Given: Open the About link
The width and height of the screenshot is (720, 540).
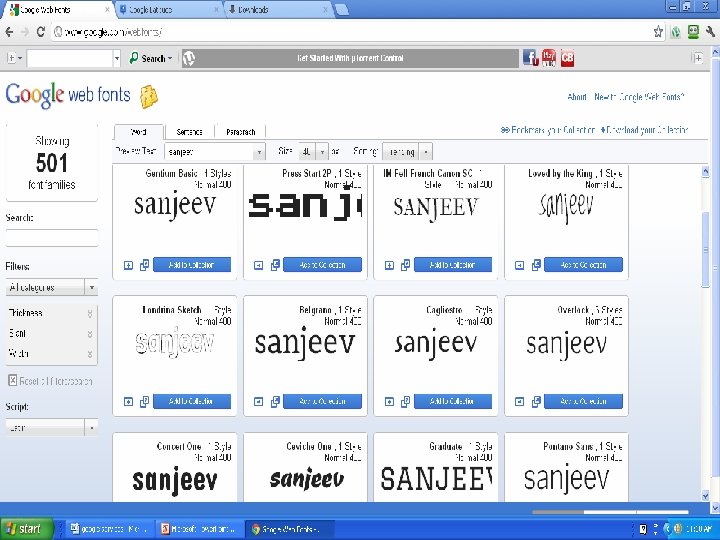Looking at the screenshot, I should click(x=577, y=97).
